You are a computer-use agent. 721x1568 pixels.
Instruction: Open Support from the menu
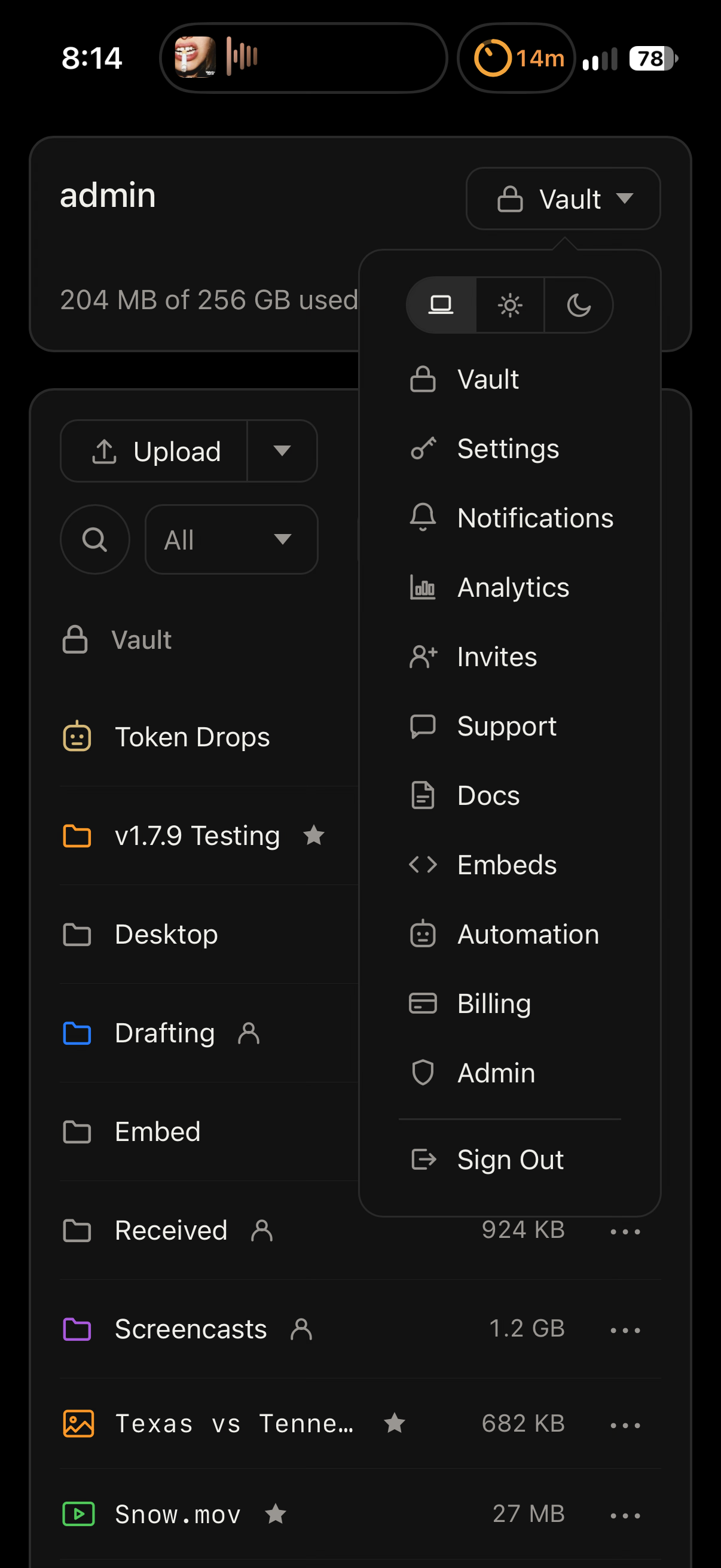510,726
